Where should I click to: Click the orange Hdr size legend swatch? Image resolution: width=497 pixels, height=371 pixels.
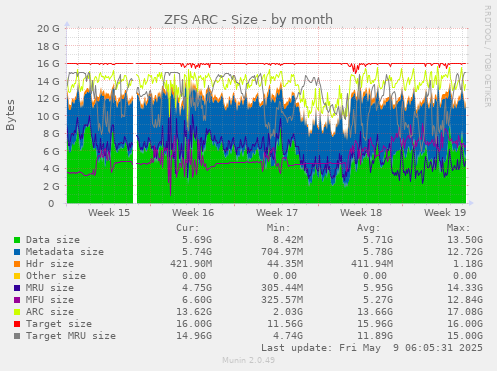17,264
